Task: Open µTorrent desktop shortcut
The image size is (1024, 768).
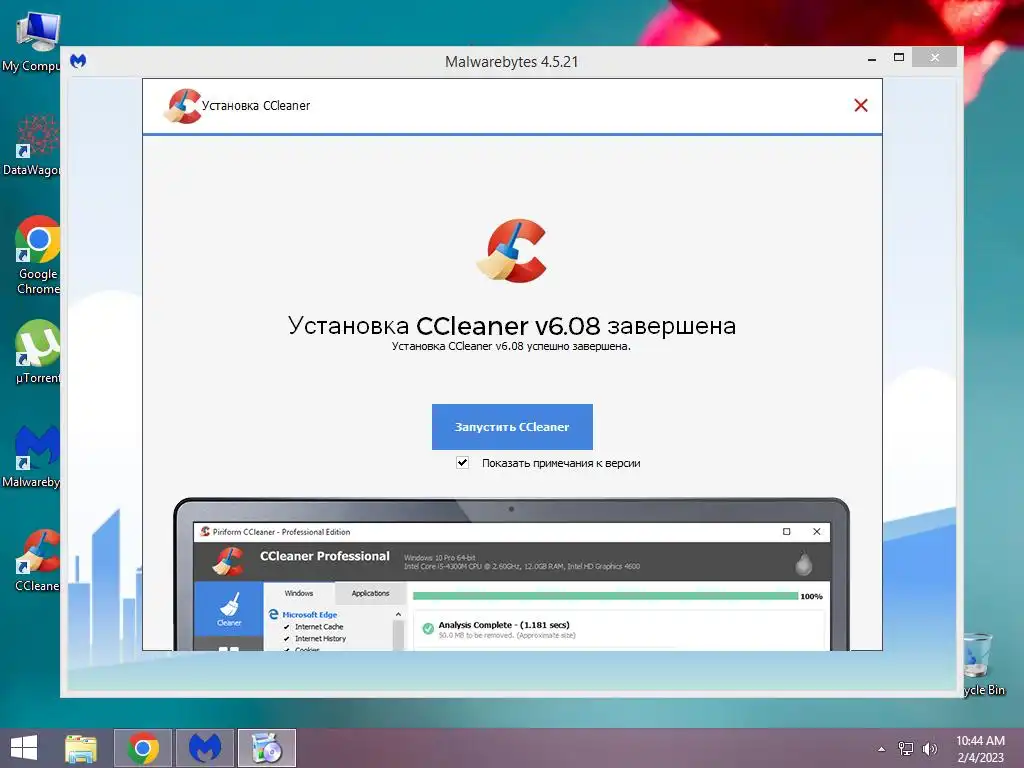Action: 37,351
